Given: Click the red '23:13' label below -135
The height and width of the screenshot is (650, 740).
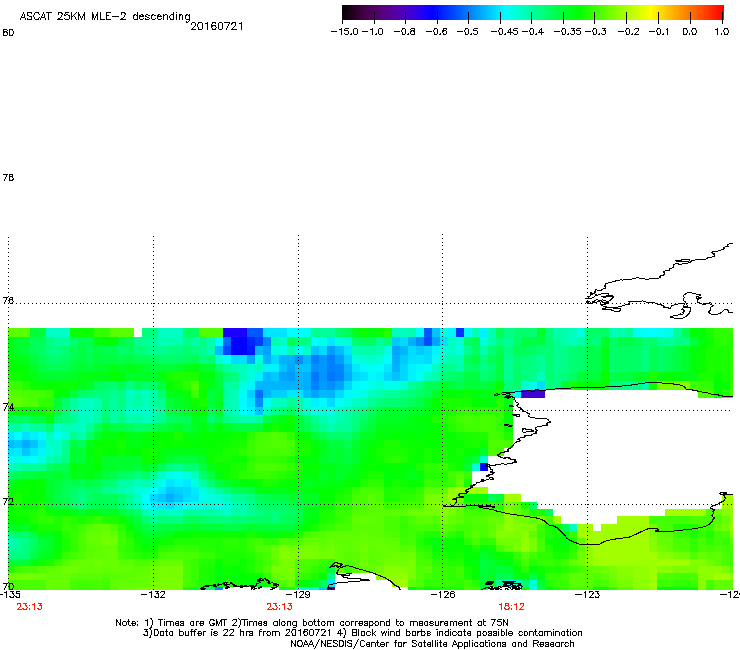Looking at the screenshot, I should coord(29,607).
